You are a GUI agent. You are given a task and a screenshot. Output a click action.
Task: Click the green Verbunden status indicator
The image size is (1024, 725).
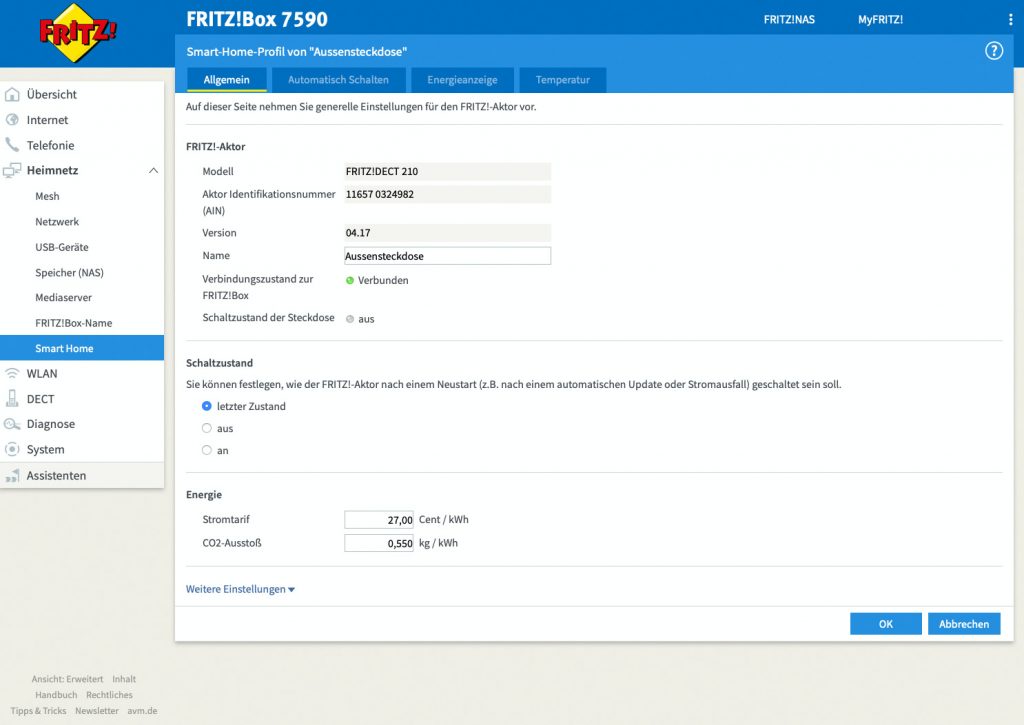349,280
